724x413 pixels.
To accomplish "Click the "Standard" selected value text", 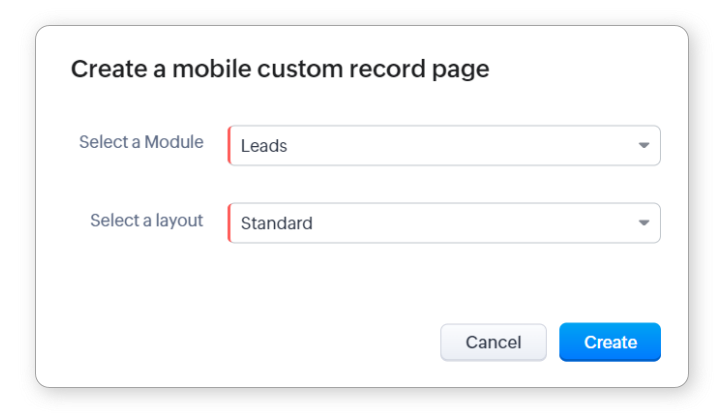I will click(x=277, y=223).
